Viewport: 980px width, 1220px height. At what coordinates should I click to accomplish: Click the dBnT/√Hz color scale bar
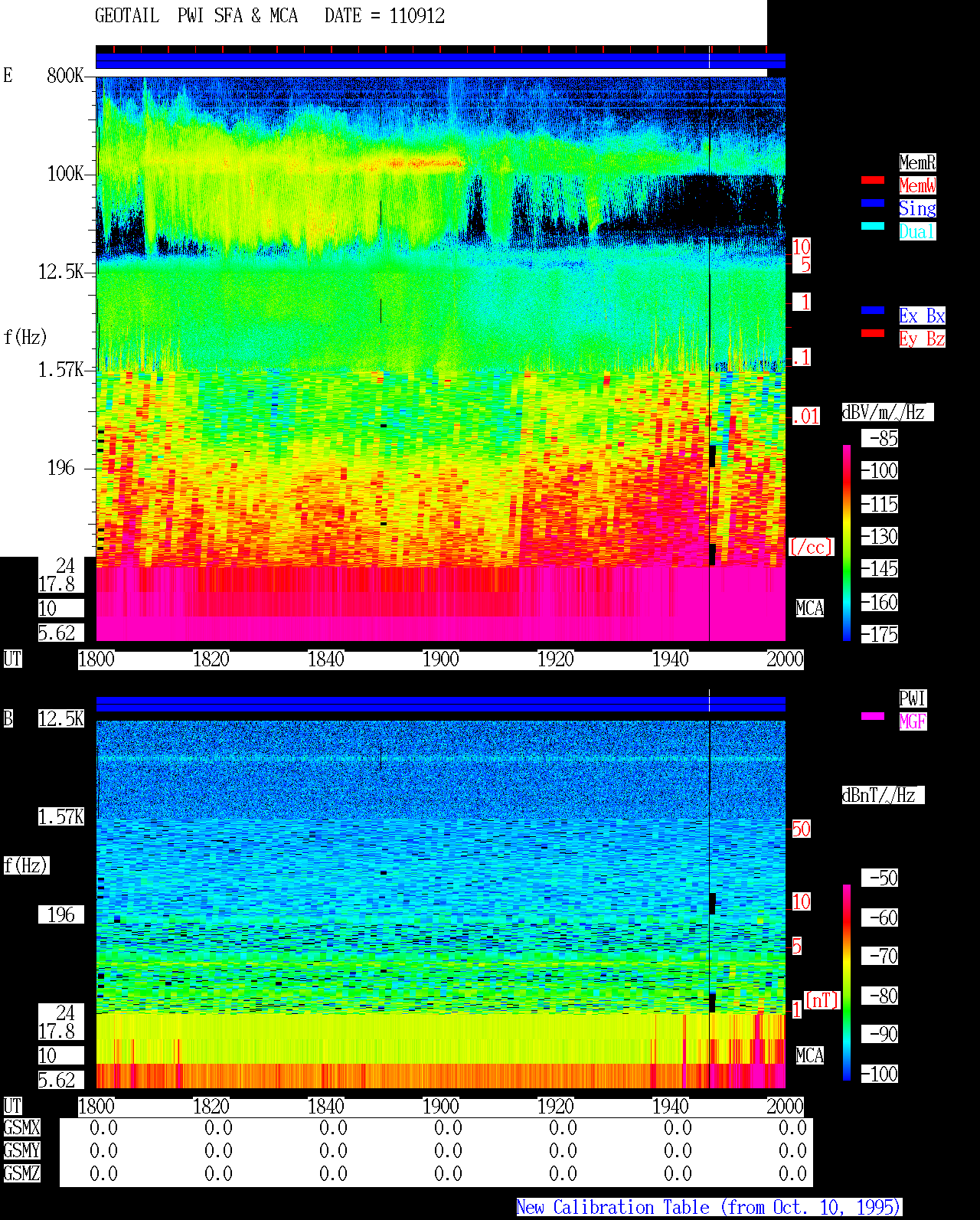[x=847, y=983]
